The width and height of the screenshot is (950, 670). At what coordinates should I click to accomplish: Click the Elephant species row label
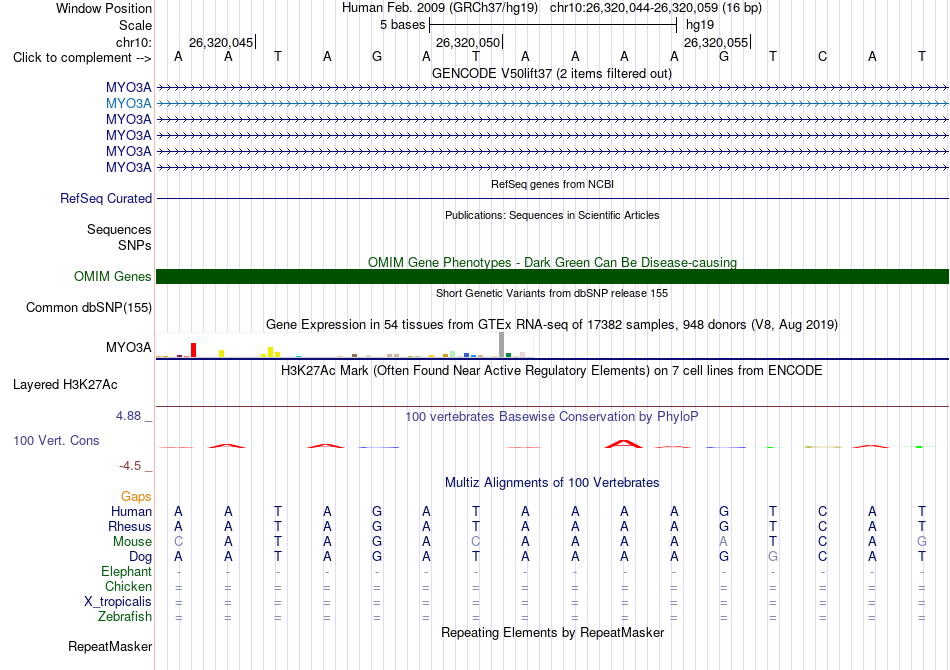click(127, 572)
